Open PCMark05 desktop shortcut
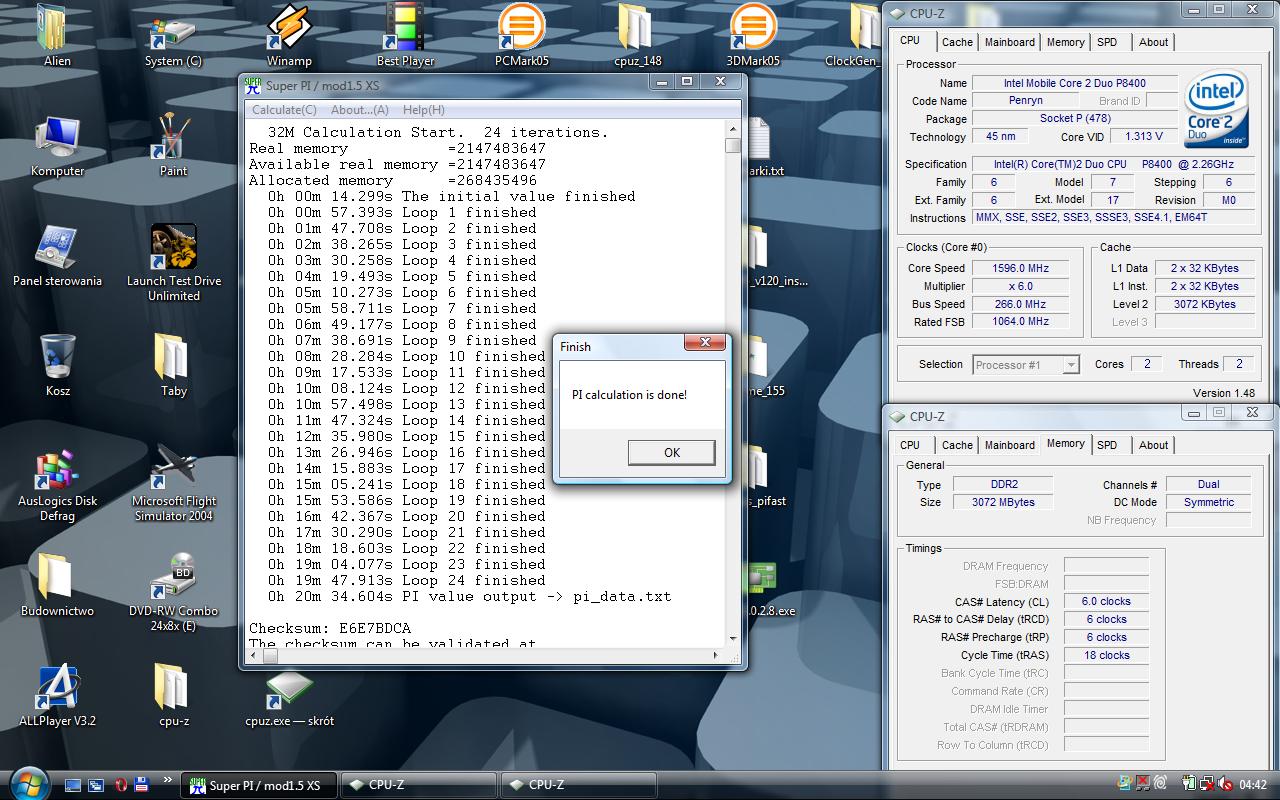 [521, 36]
